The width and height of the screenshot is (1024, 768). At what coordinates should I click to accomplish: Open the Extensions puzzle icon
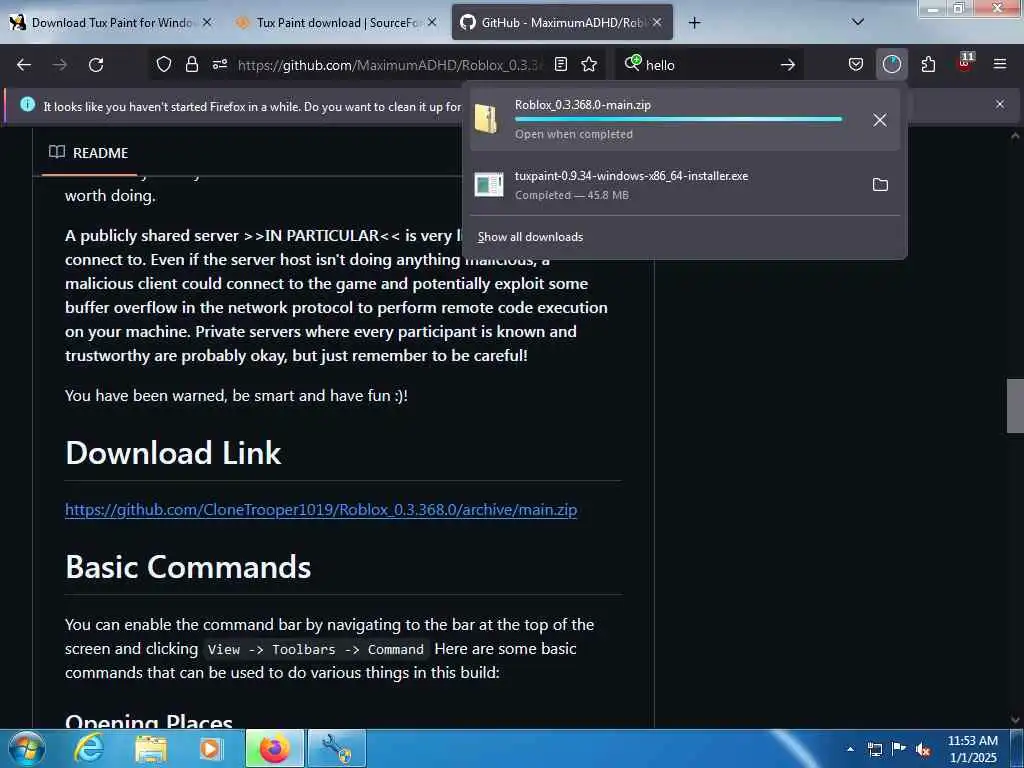click(x=928, y=64)
